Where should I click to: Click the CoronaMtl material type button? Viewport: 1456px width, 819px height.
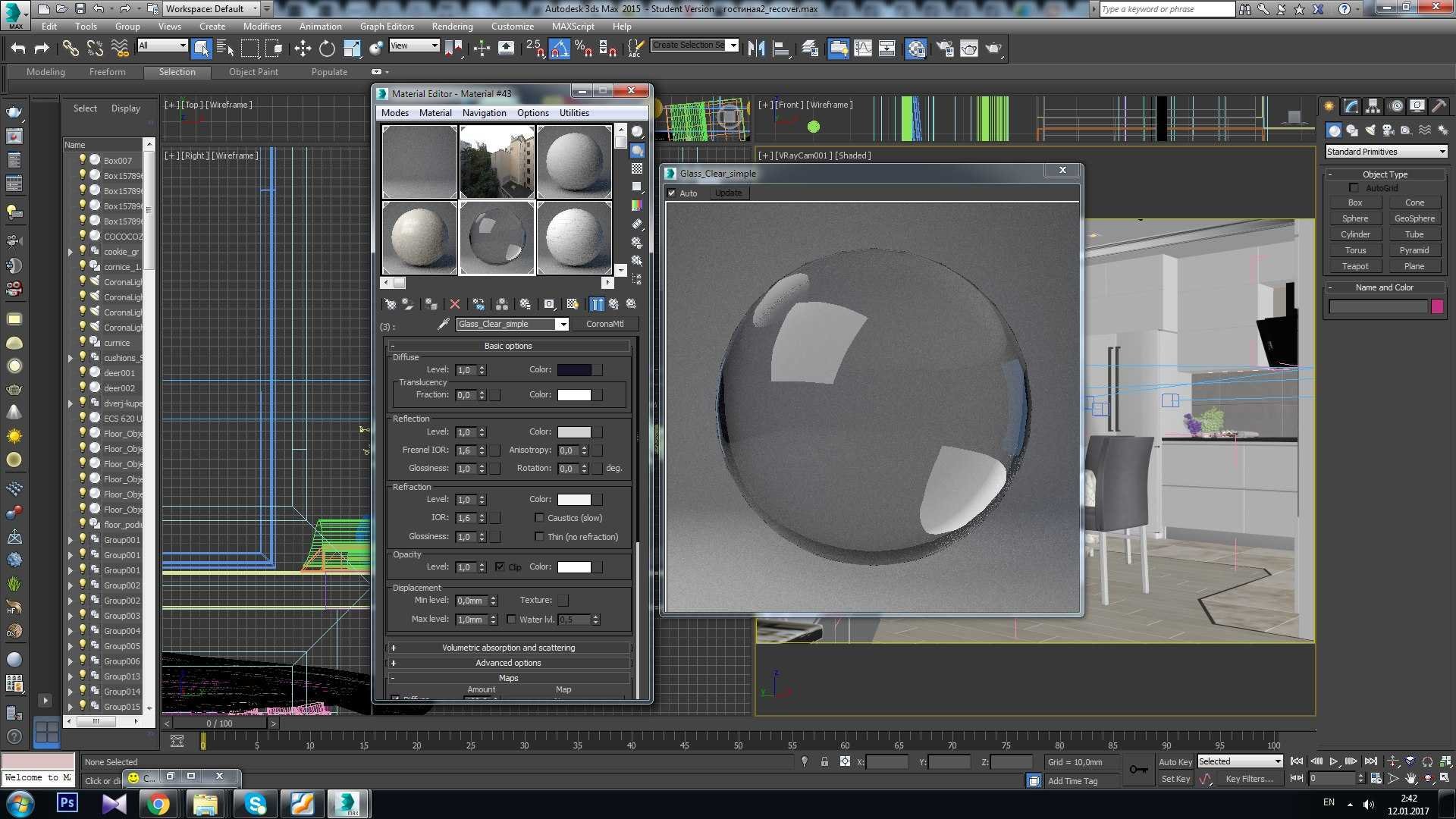[604, 325]
